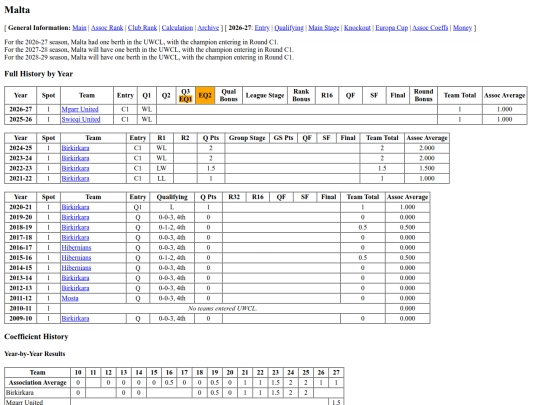This screenshot has height=405, width=540.
Task: Open Mosta team link in 2011-12 row
Action: point(70,298)
